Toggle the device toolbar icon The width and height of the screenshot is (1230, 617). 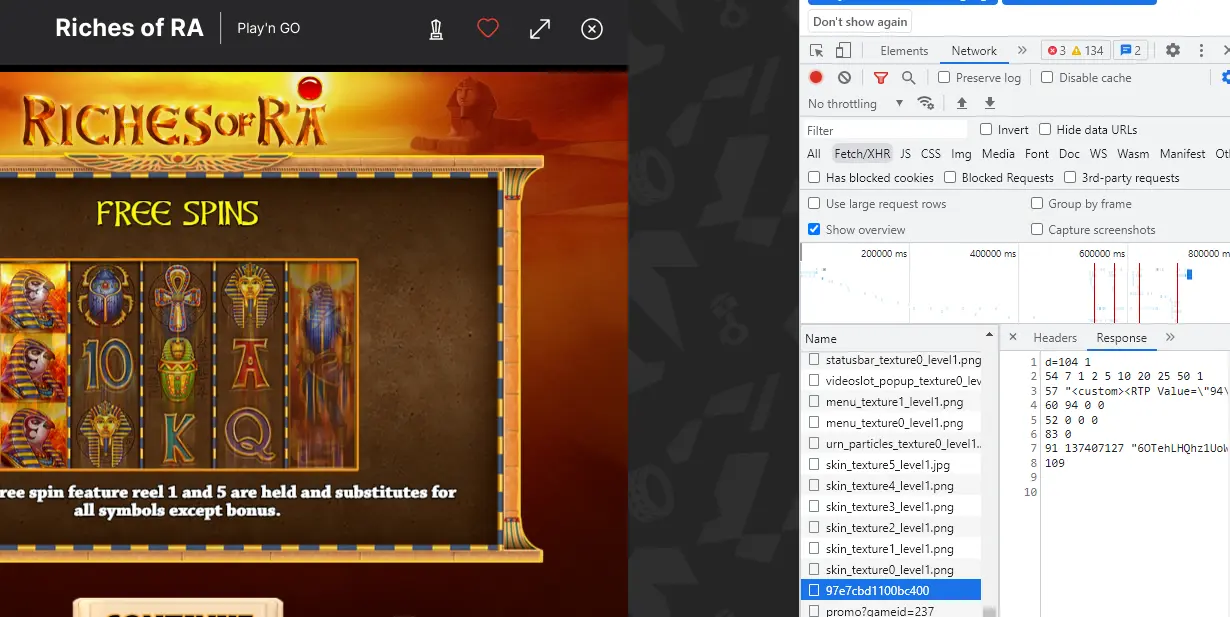tap(843, 51)
